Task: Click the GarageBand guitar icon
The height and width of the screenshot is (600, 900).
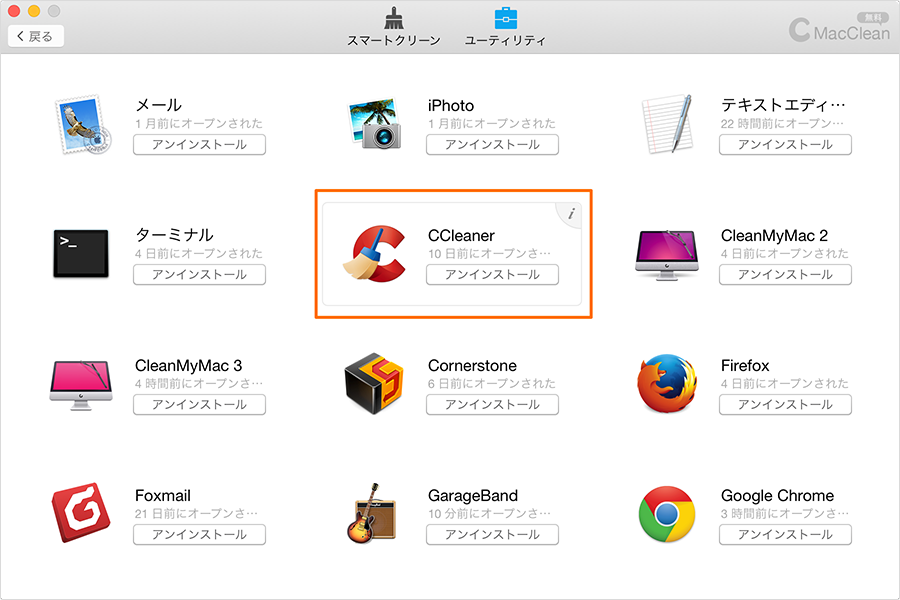Action: (372, 513)
